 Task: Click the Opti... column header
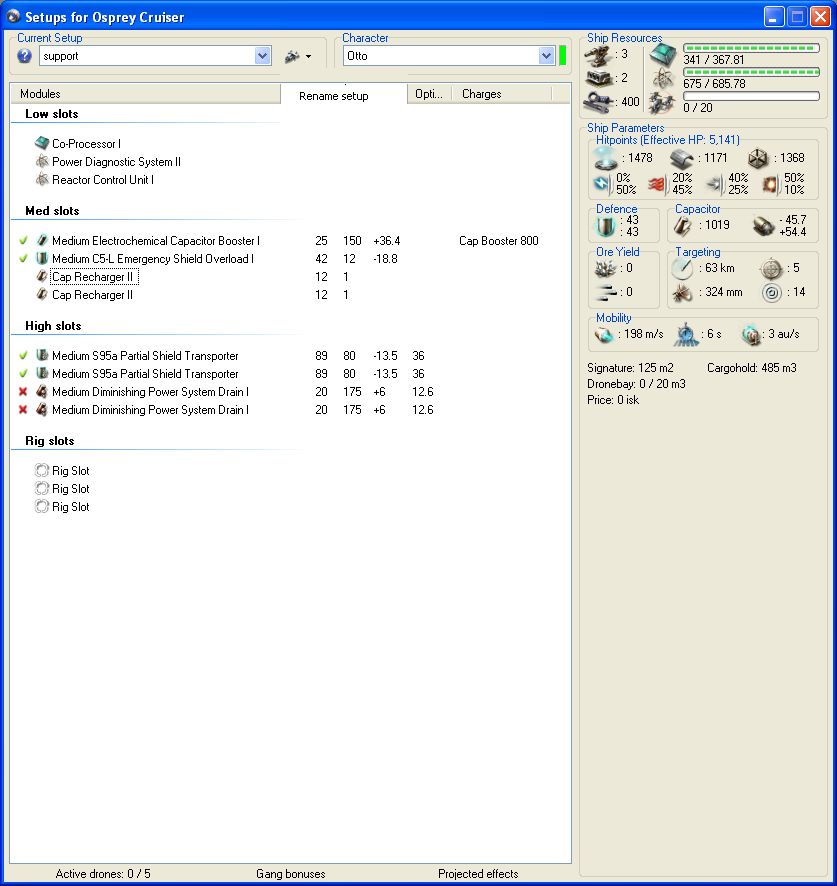429,94
